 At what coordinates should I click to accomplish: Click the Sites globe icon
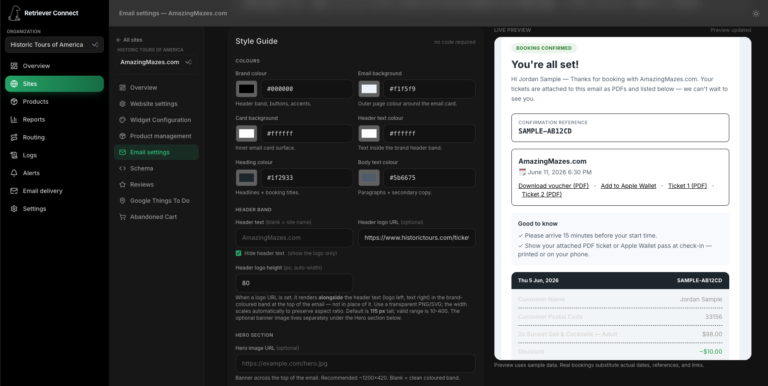tap(14, 84)
